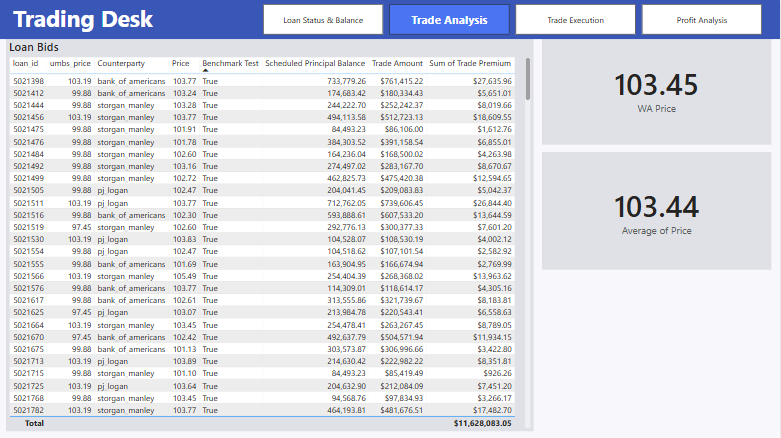
Task: Click price 101.13 cell
Action: tap(184, 349)
